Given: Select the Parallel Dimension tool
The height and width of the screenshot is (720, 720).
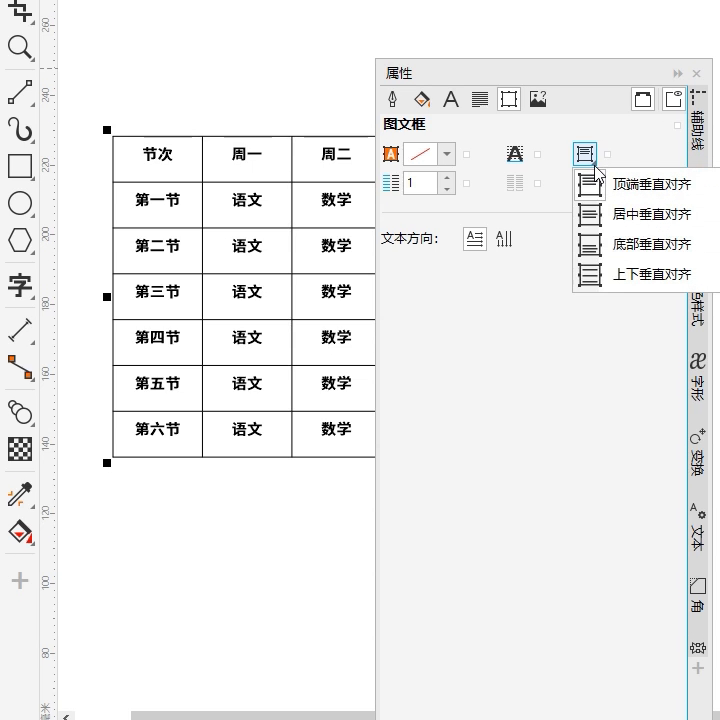Looking at the screenshot, I should pyautogui.click(x=20, y=330).
